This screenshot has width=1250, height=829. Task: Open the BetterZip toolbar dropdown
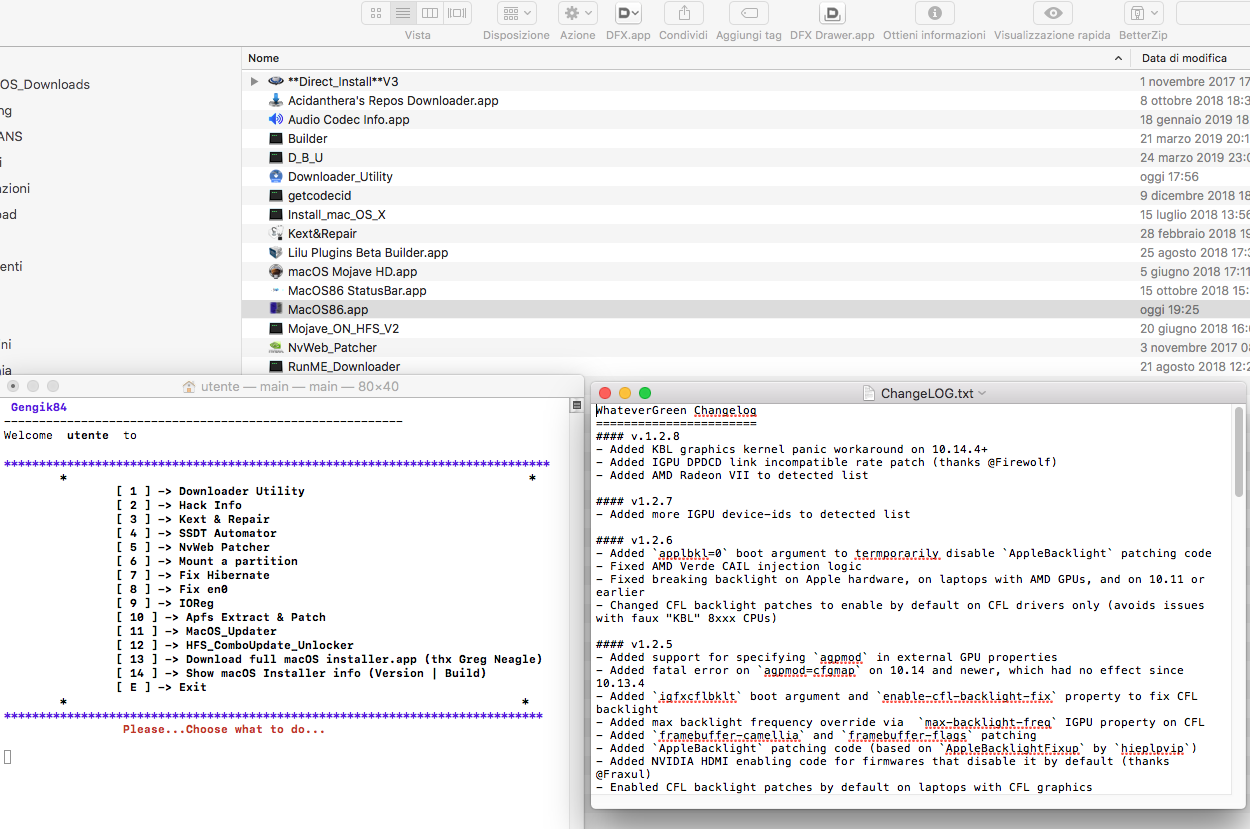1143,13
